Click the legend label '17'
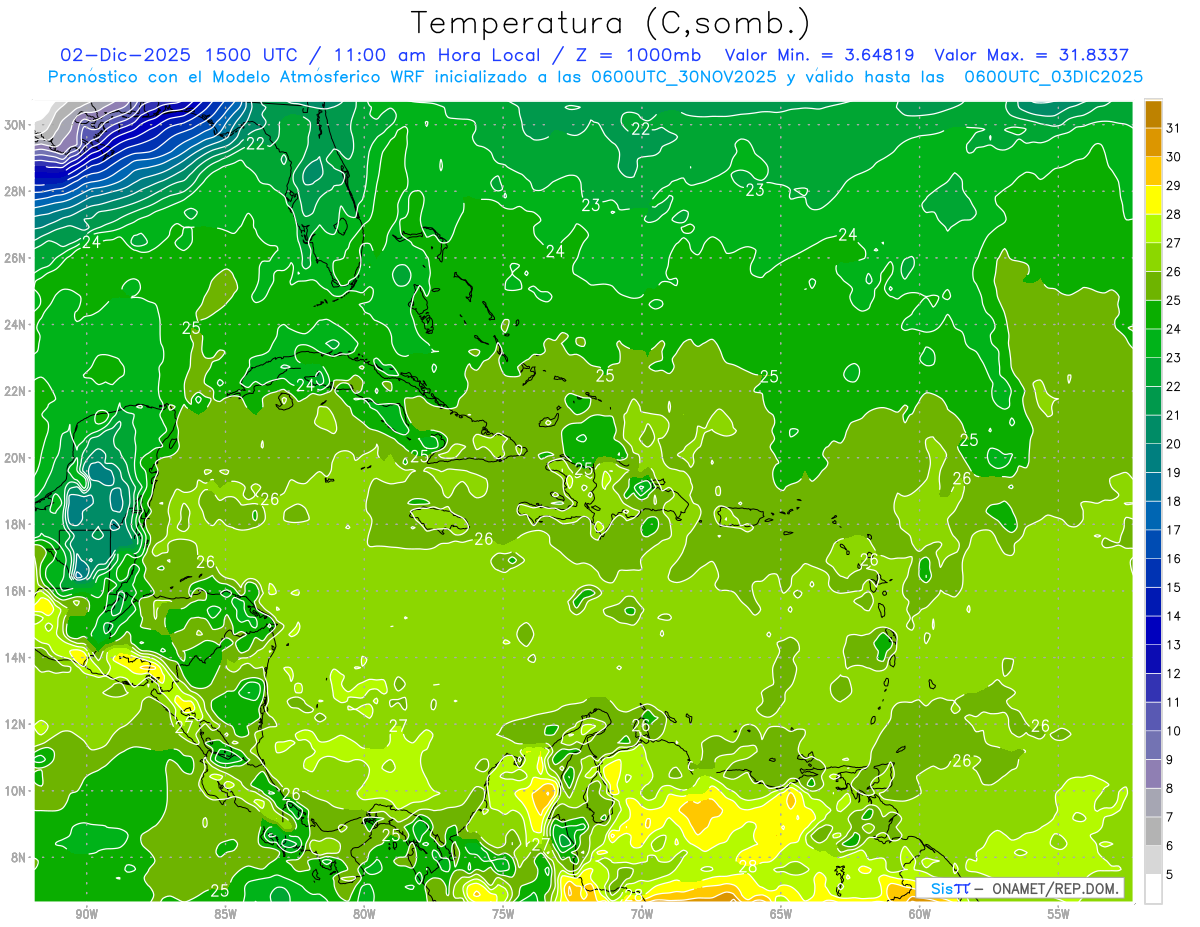 coord(1173,530)
